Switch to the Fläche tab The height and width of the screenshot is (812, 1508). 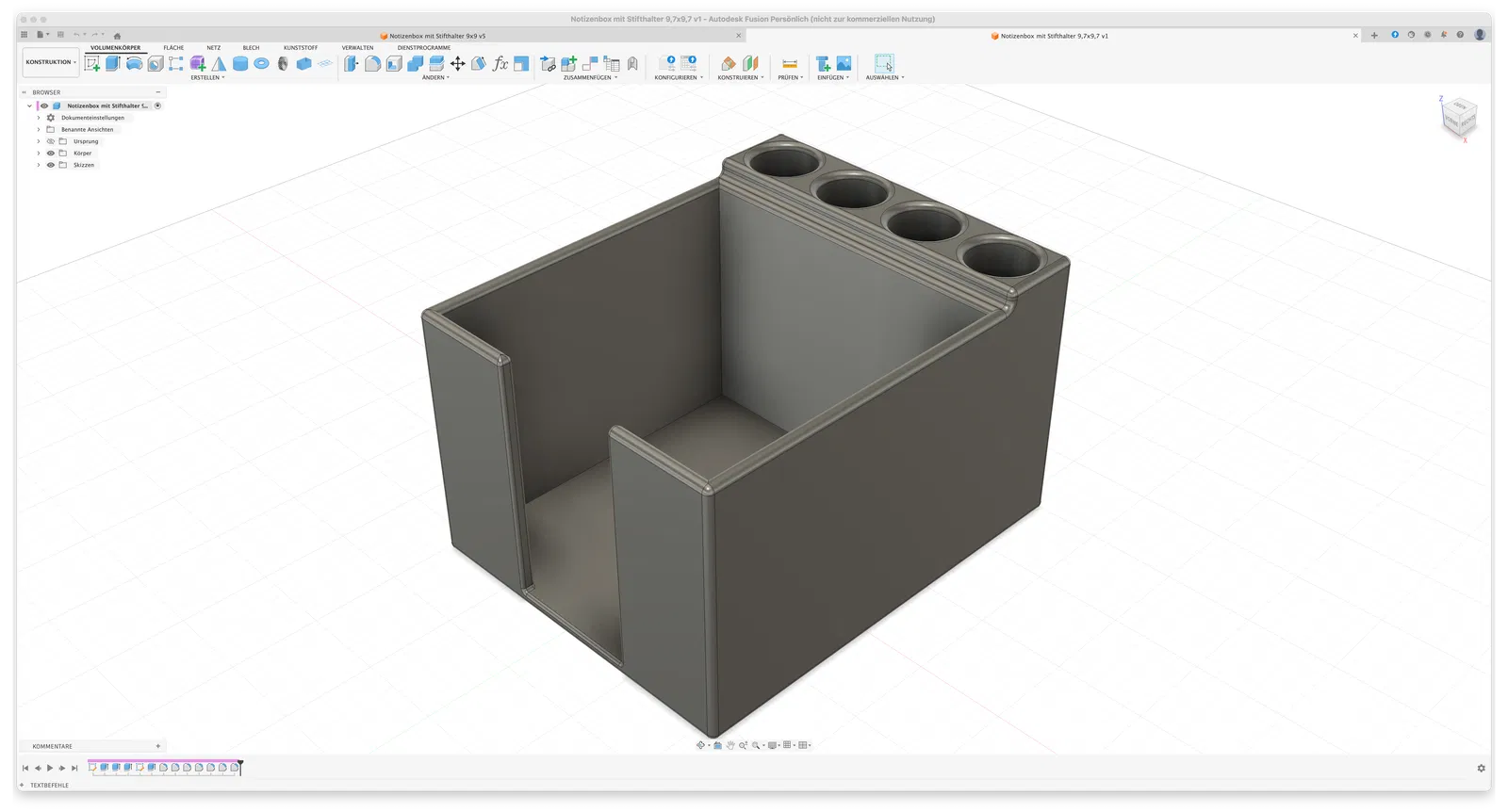click(173, 47)
